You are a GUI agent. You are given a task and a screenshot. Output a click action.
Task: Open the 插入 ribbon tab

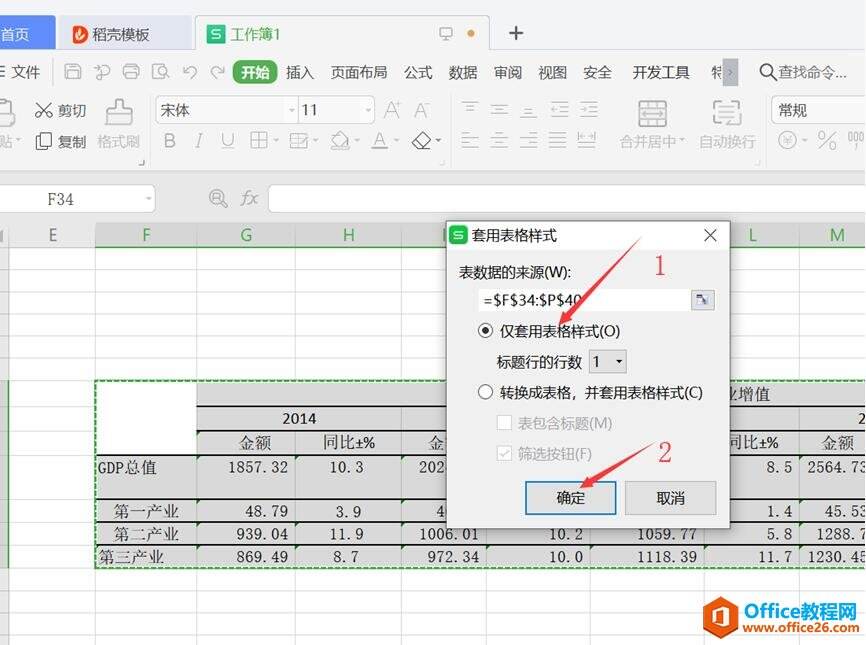click(300, 72)
